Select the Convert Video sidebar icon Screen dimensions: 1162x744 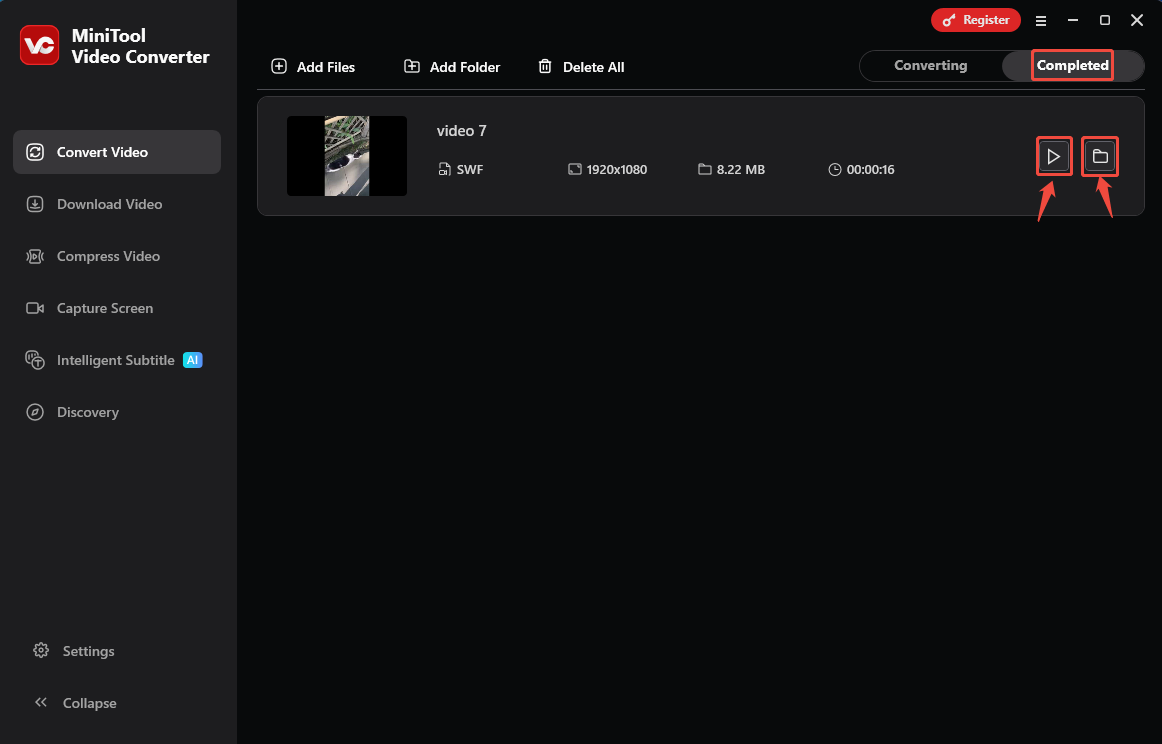coord(36,151)
